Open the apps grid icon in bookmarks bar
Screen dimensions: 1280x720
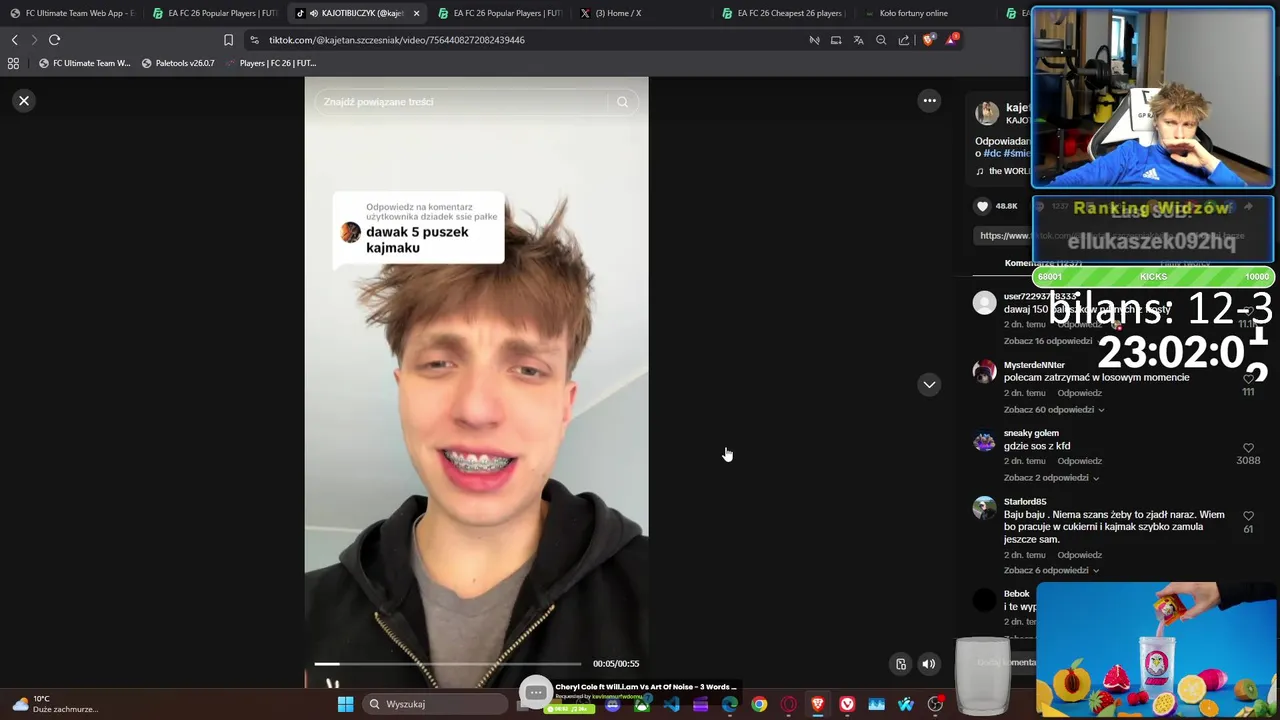pos(13,63)
